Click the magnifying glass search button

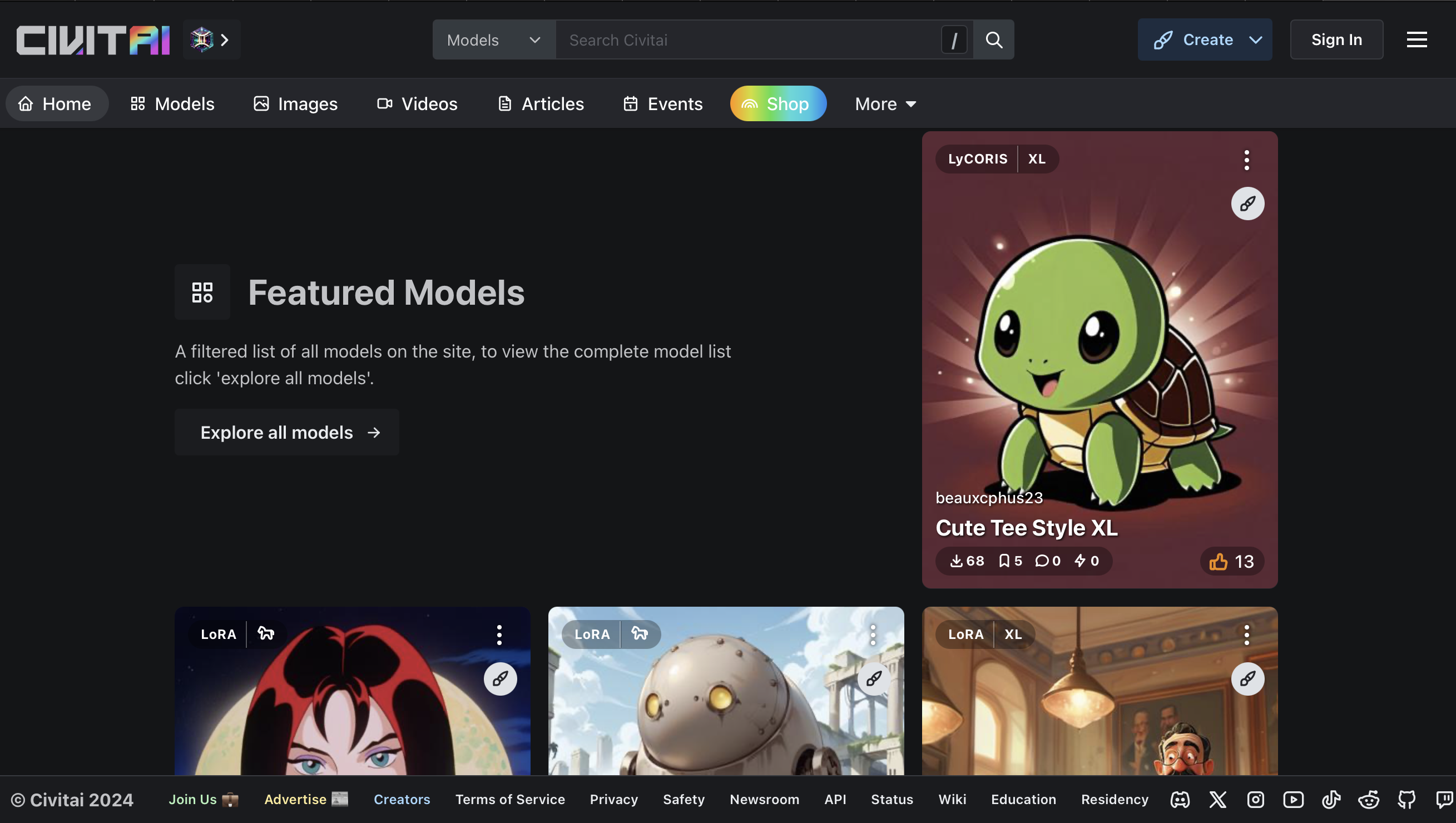(994, 39)
